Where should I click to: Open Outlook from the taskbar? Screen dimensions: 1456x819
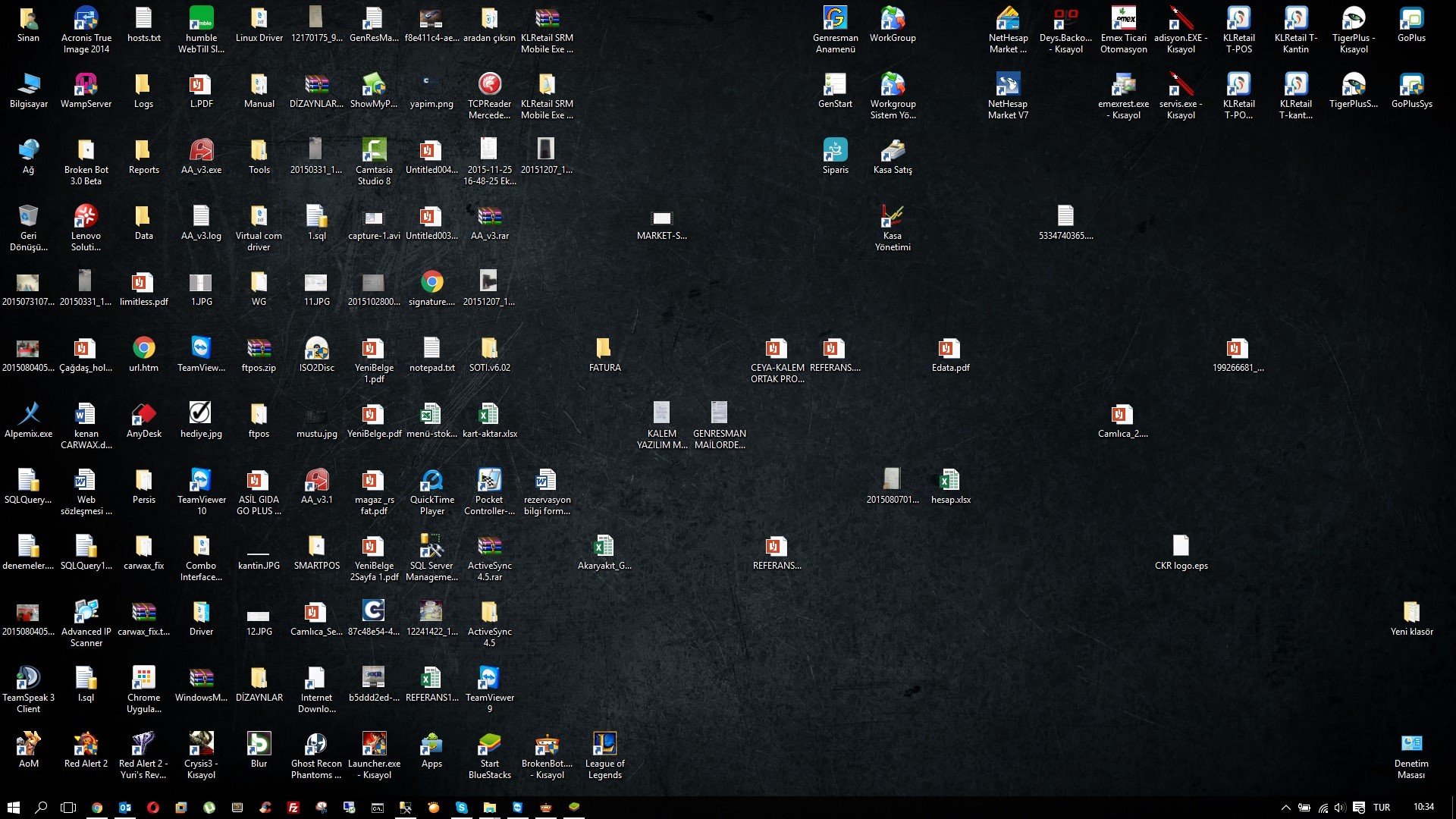(x=125, y=808)
